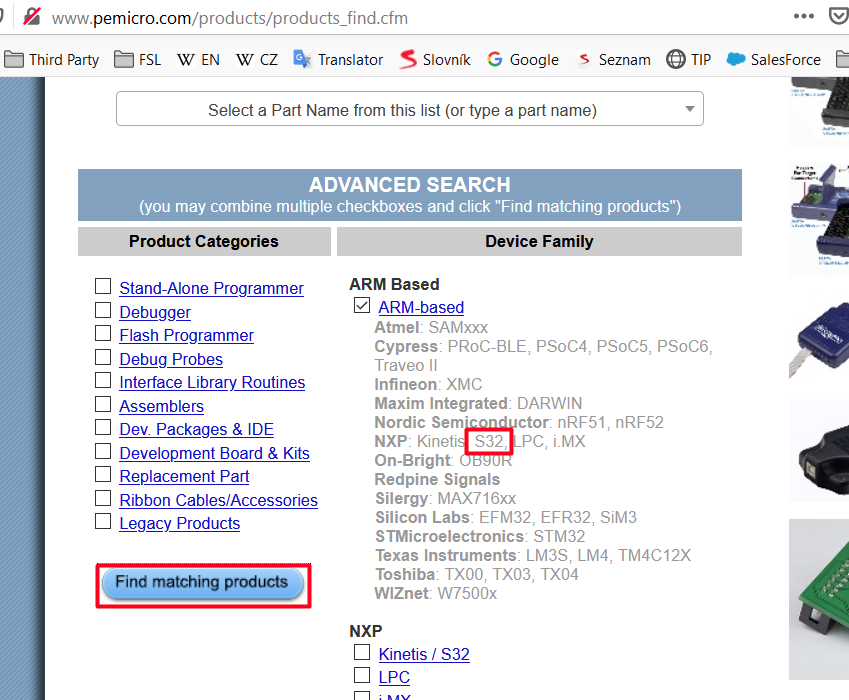Open the page actions three-dot menu

tap(803, 17)
